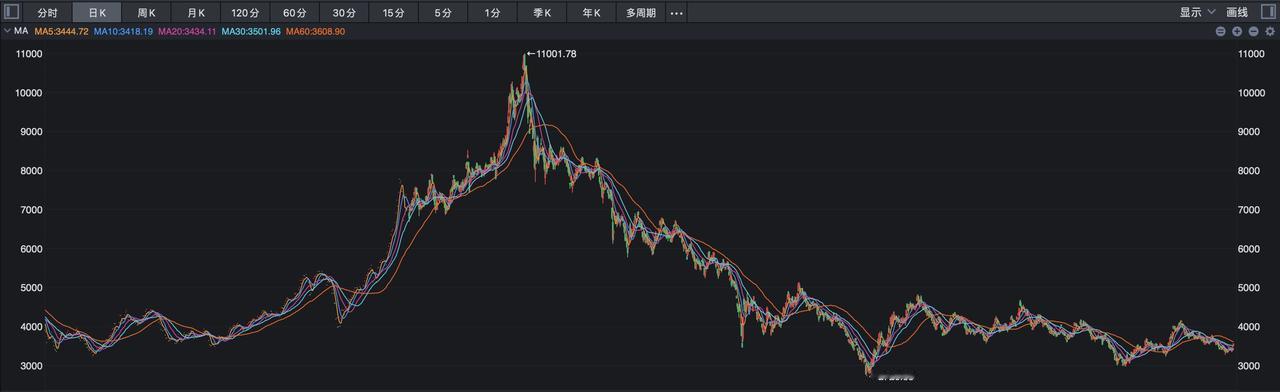The image size is (1280, 392).
Task: Open the 多周期 multi-period option
Action: [x=641, y=13]
